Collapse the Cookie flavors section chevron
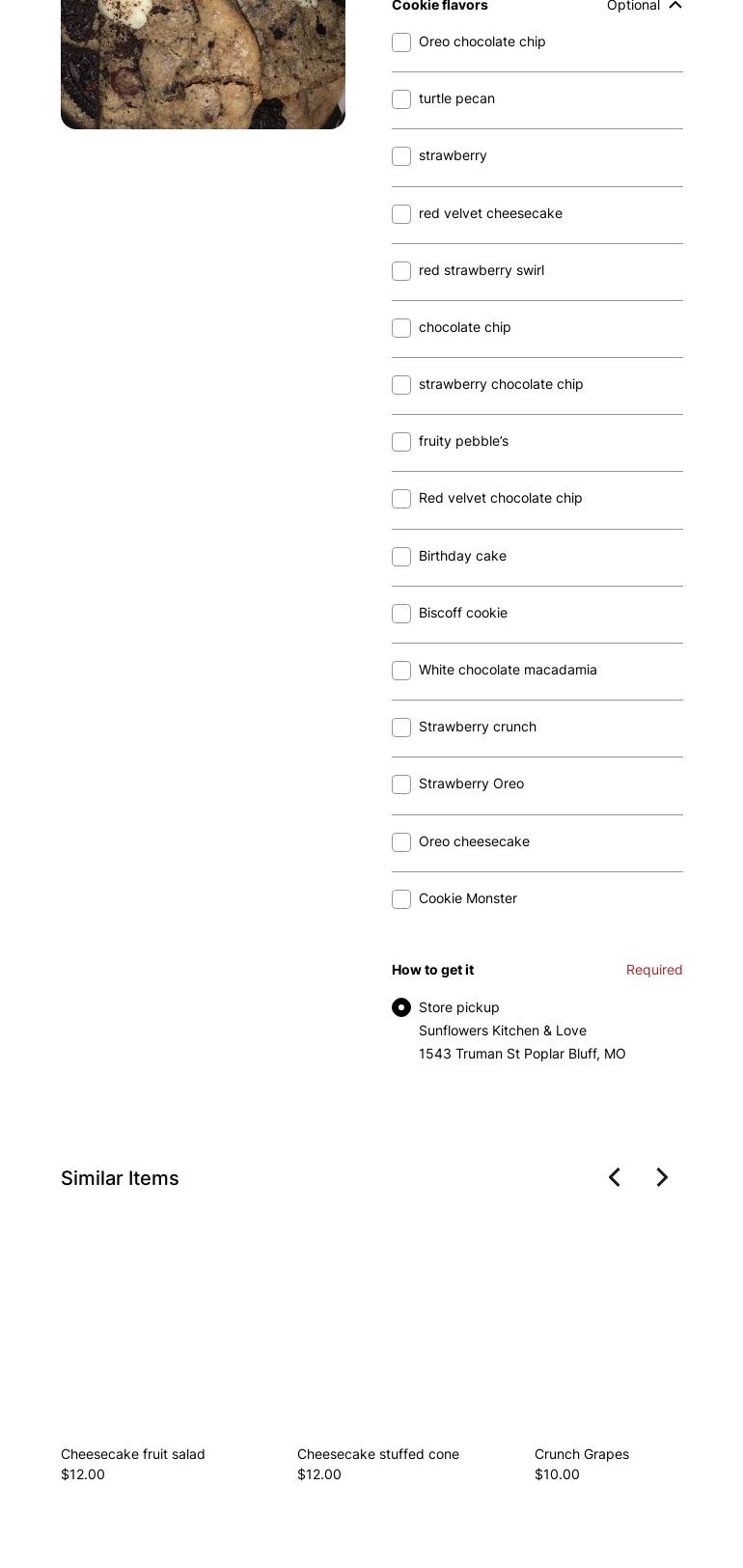The width and height of the screenshot is (743, 1568). click(x=675, y=6)
